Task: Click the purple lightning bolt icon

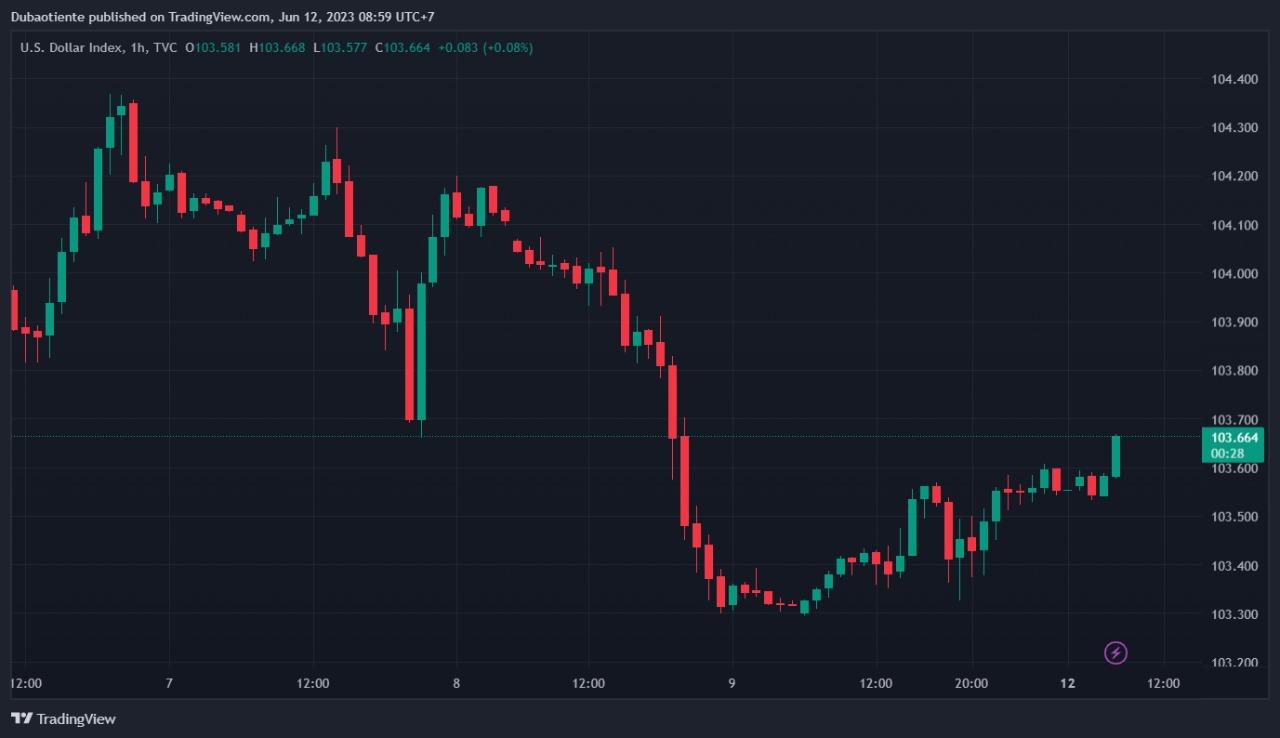Action: pyautogui.click(x=1116, y=653)
